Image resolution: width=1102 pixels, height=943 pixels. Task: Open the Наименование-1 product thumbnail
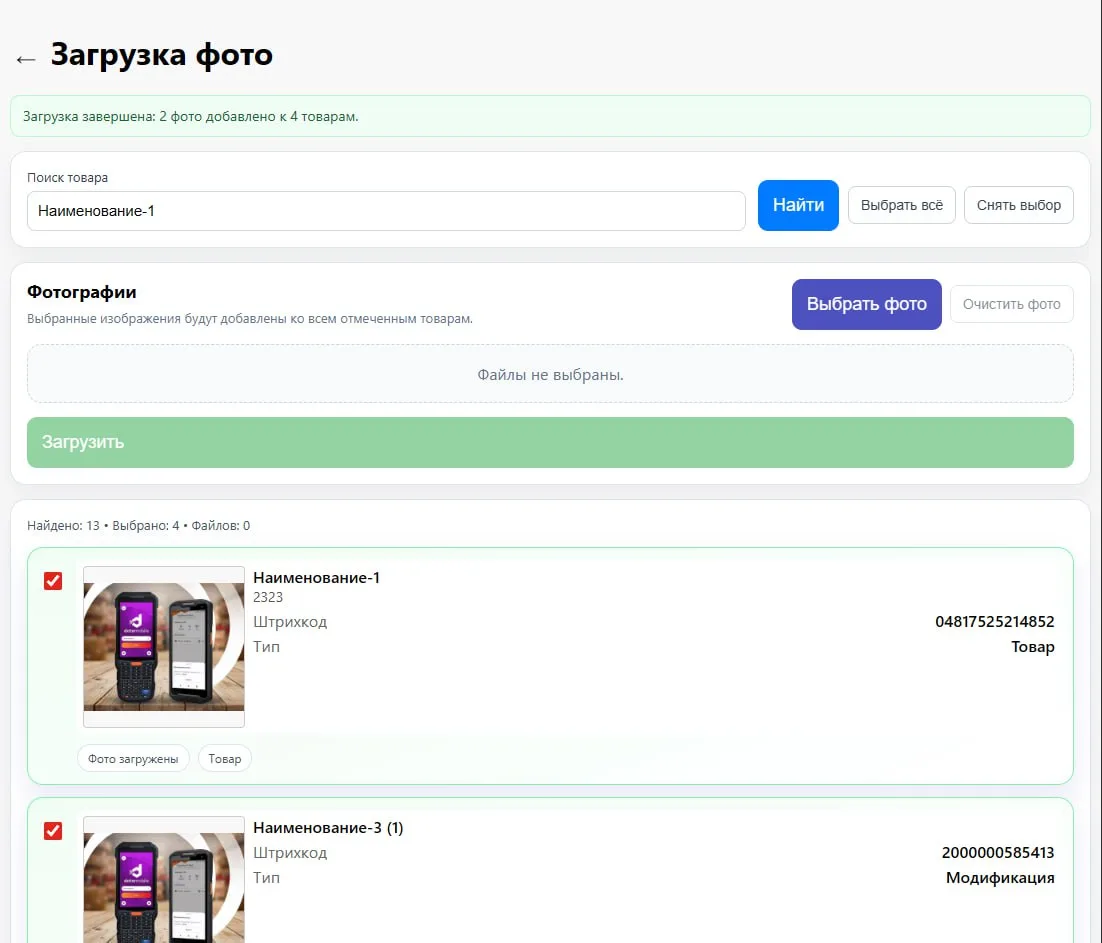tap(164, 646)
